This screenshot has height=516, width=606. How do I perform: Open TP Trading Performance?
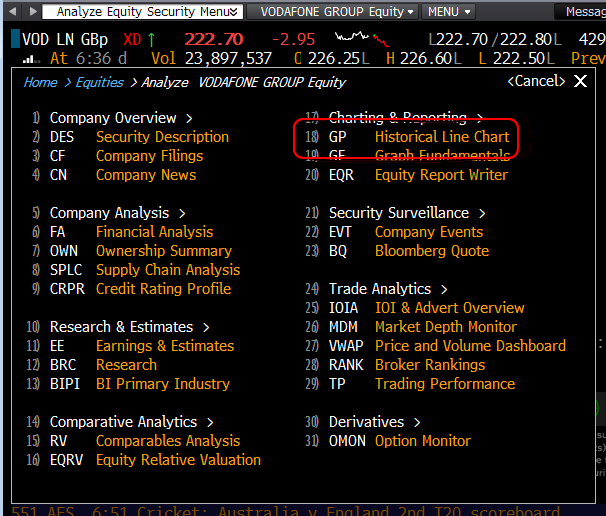[422, 384]
